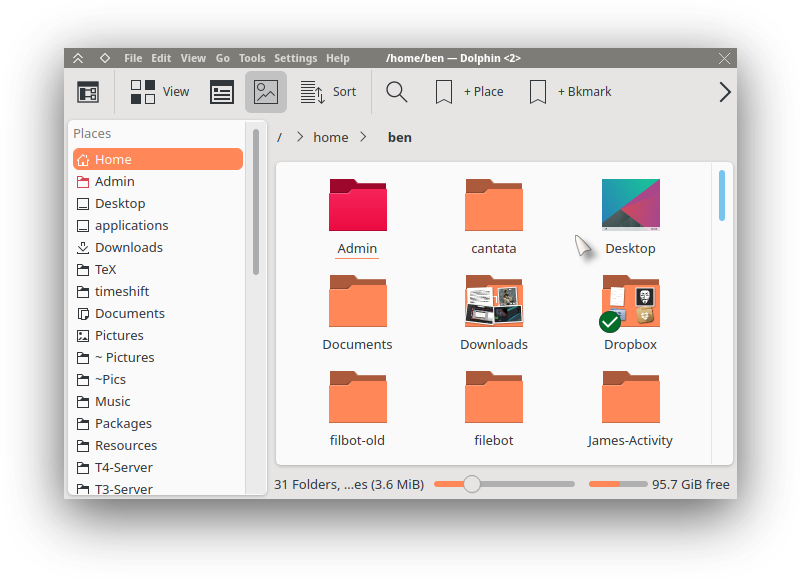This screenshot has height=579, width=801.
Task: Select Downloads in the Places panel
Action: pyautogui.click(x=128, y=247)
